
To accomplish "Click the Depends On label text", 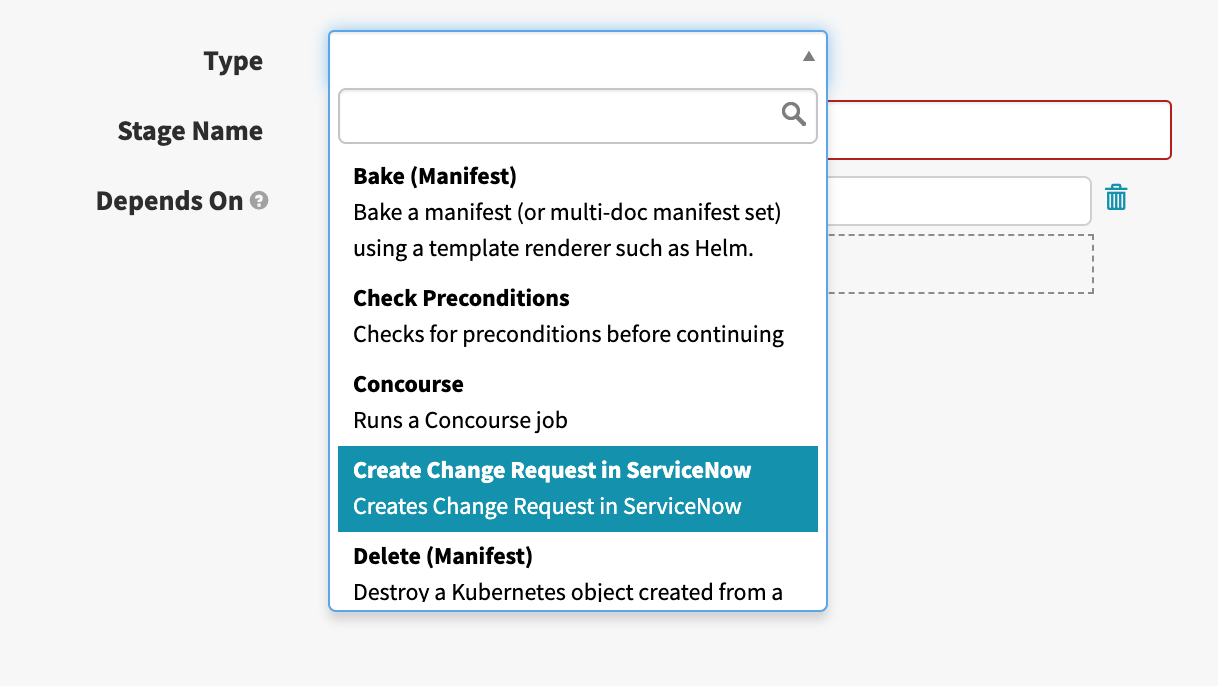I will (169, 201).
